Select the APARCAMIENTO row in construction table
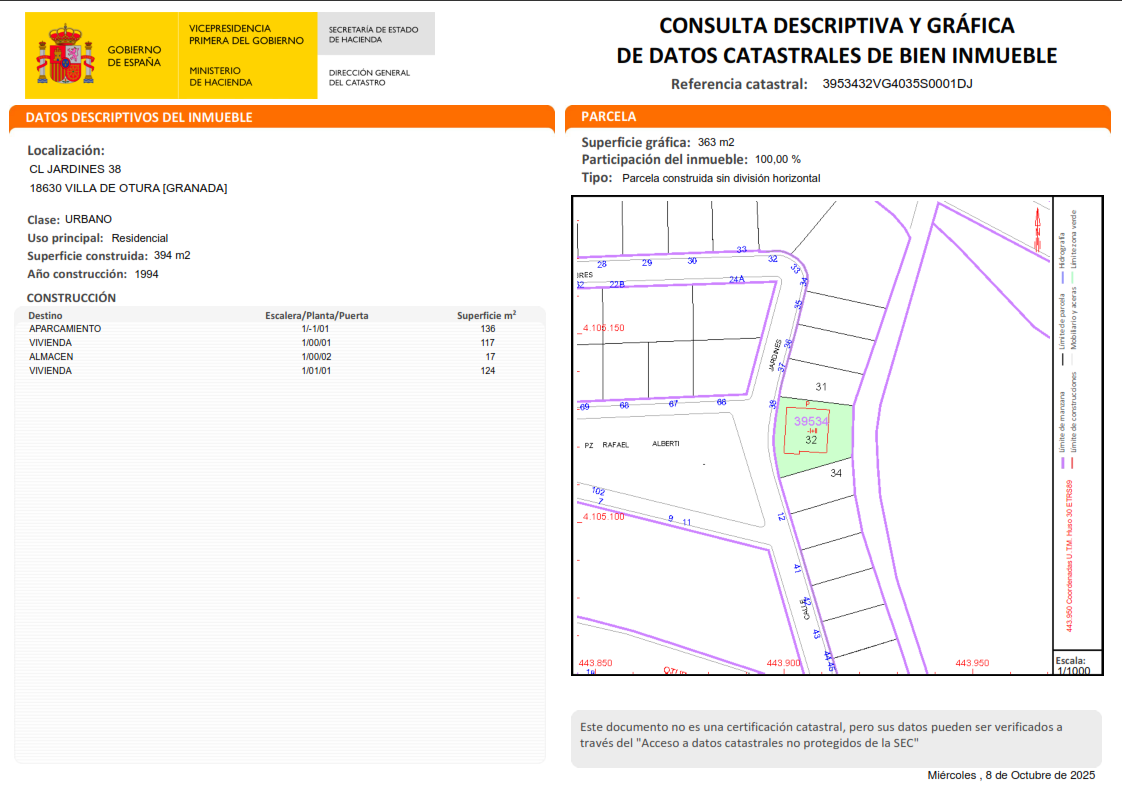Image resolution: width=1122 pixels, height=794 pixels. [x=280, y=329]
